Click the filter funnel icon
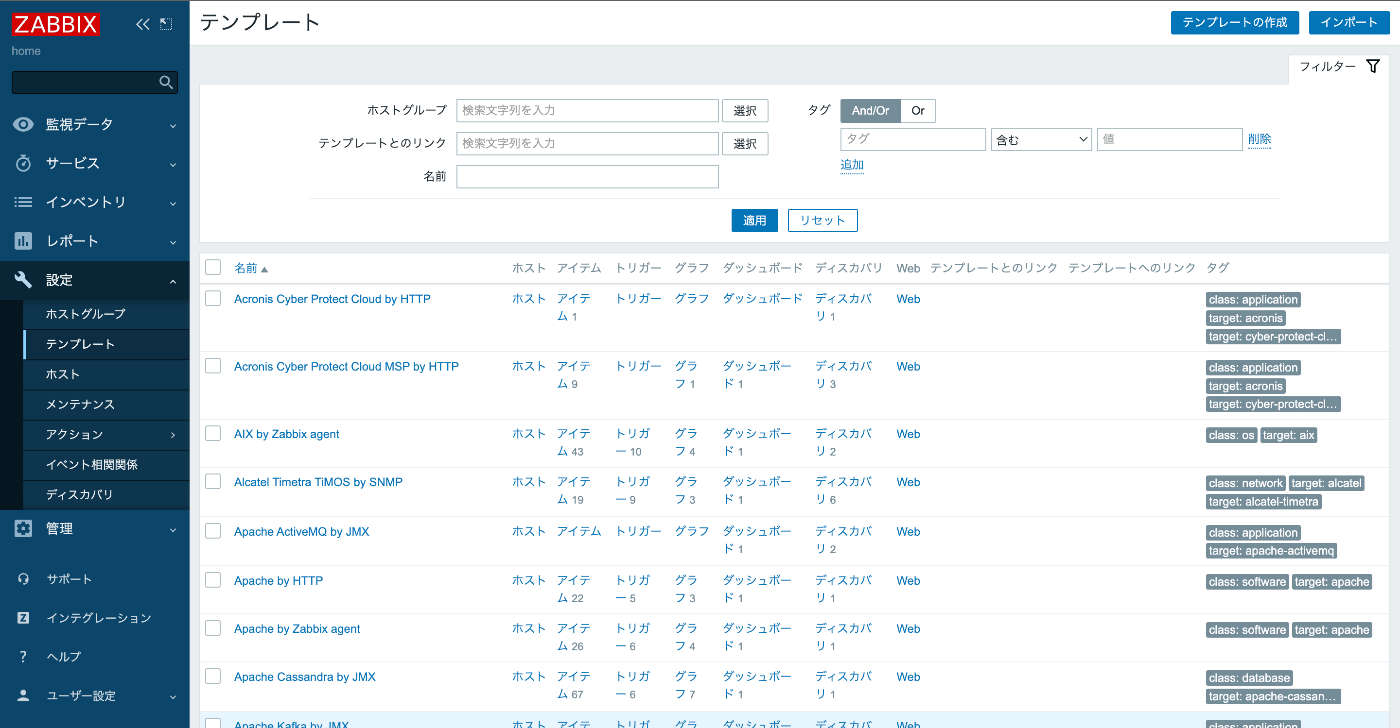The height and width of the screenshot is (728, 1400). pos(1373,66)
